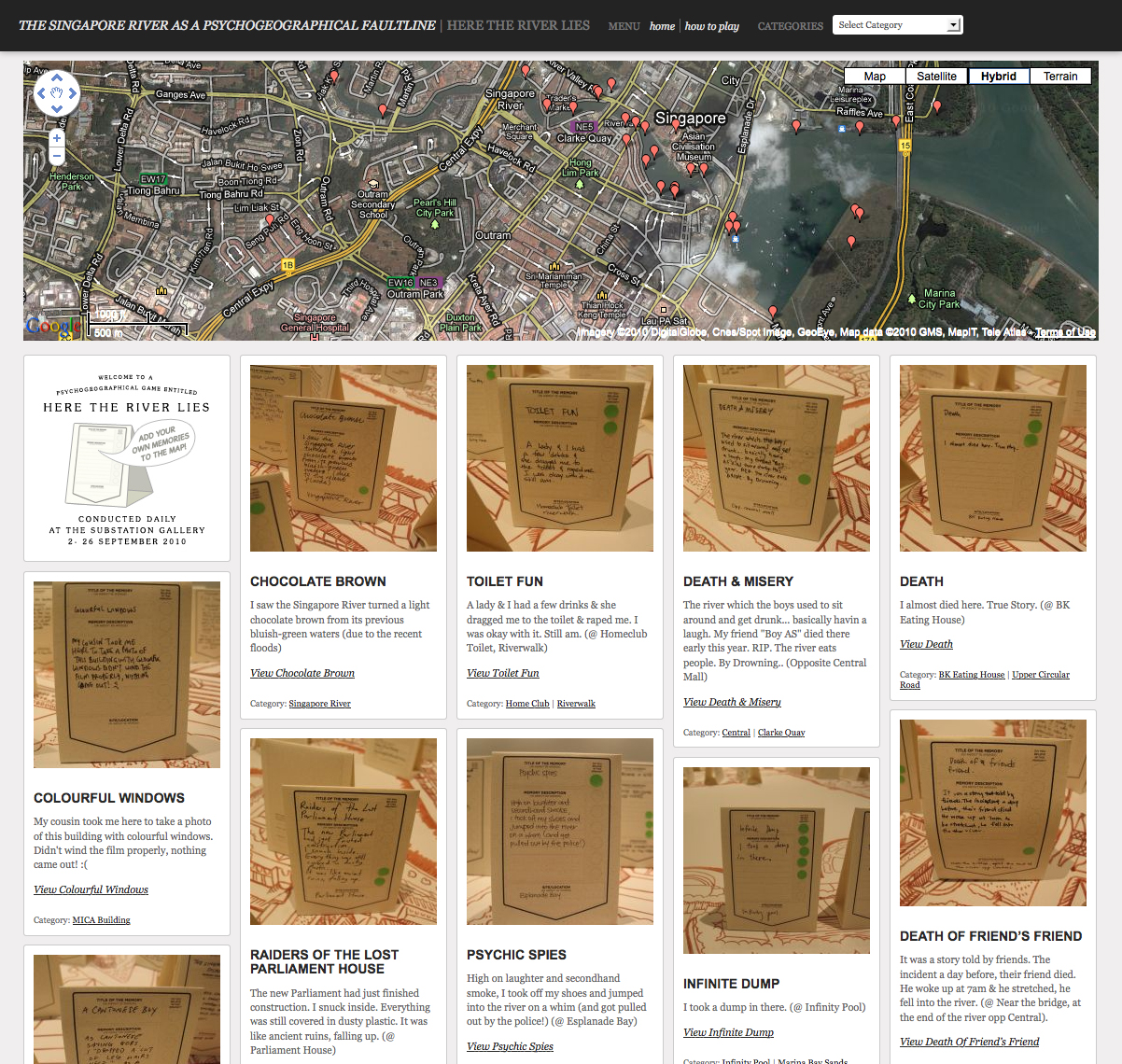Viewport: 1122px width, 1064px height.
Task: Zoom in on the map
Action: point(57,138)
